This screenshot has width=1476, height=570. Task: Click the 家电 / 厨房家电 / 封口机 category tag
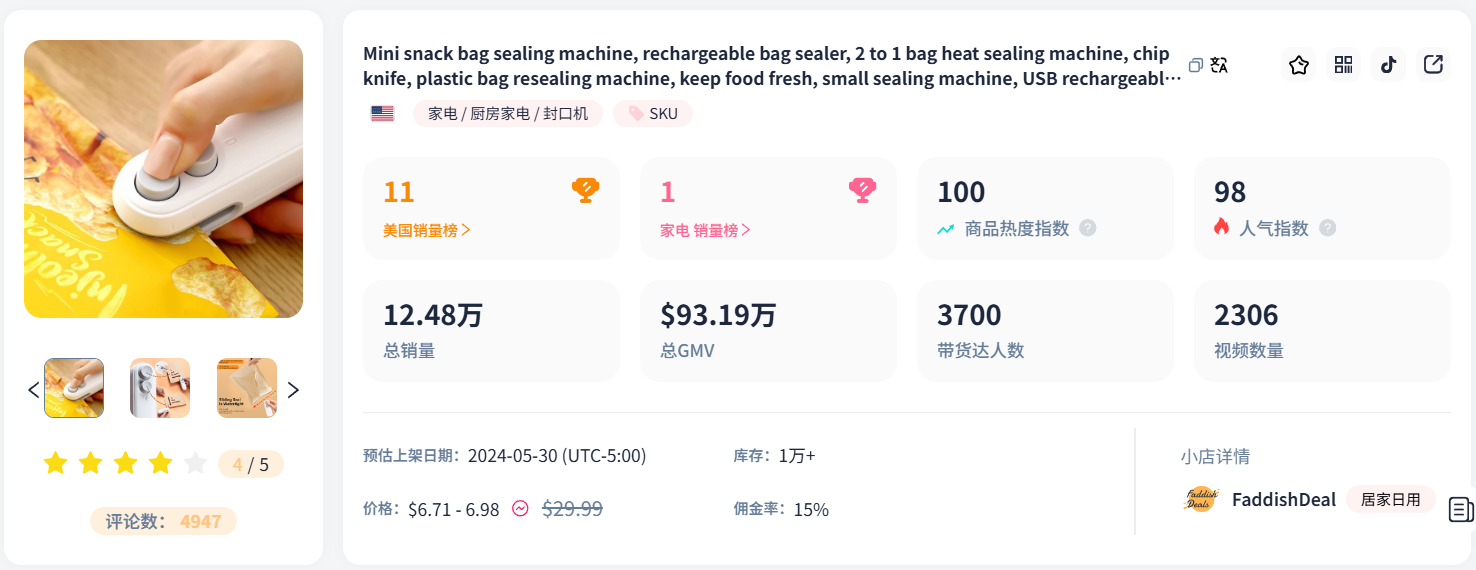pos(508,114)
